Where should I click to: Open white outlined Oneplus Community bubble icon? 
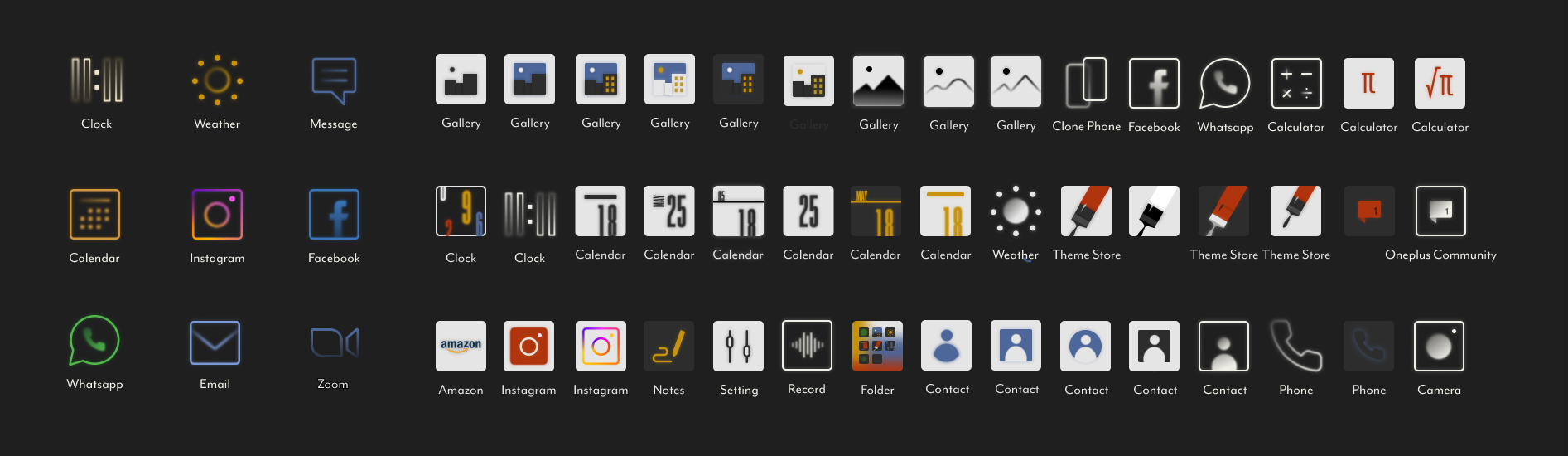pos(1440,211)
